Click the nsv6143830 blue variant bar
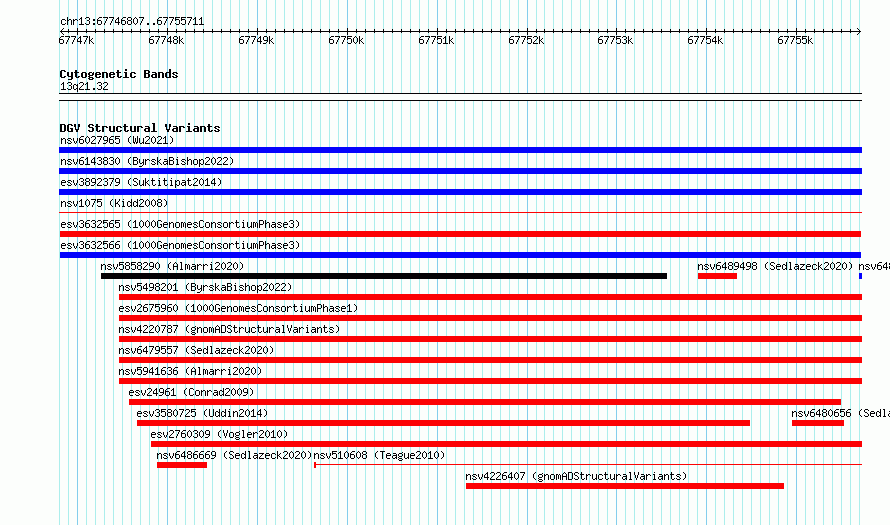The image size is (890, 525). click(x=460, y=171)
